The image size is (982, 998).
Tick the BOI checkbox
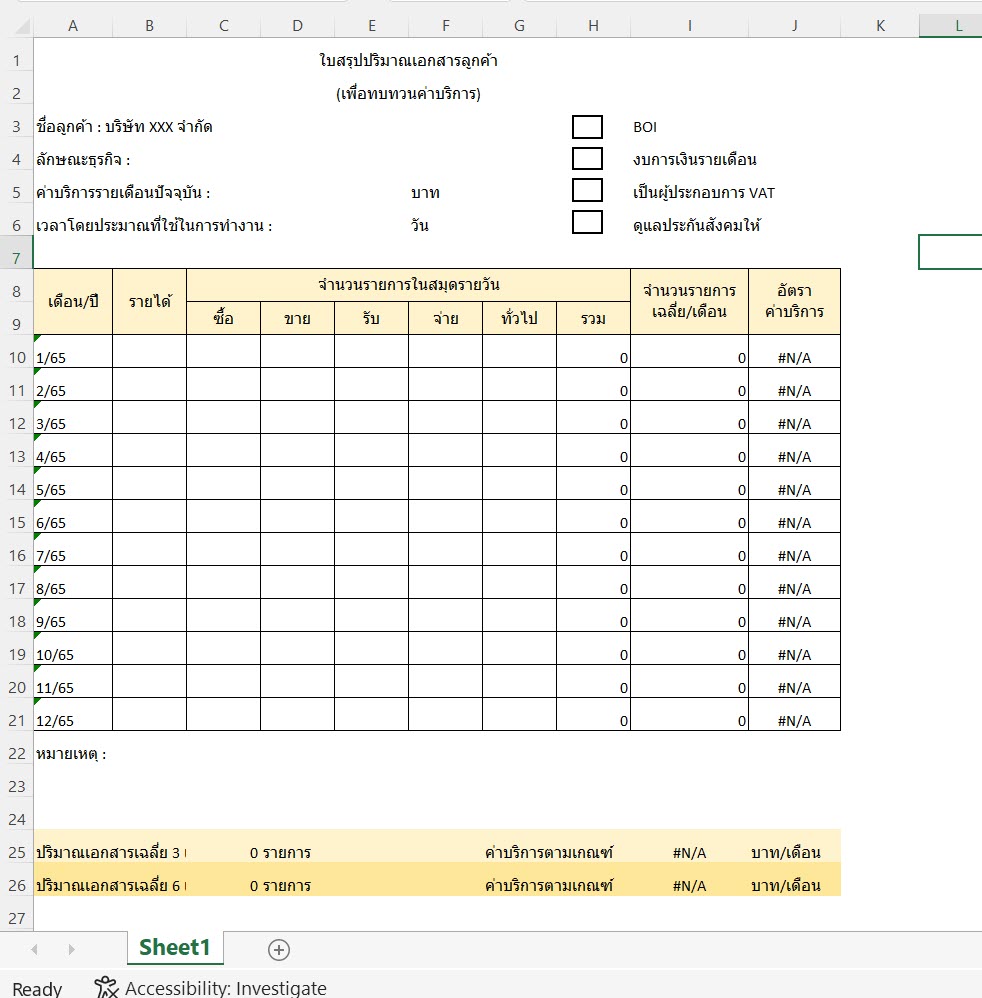click(587, 127)
